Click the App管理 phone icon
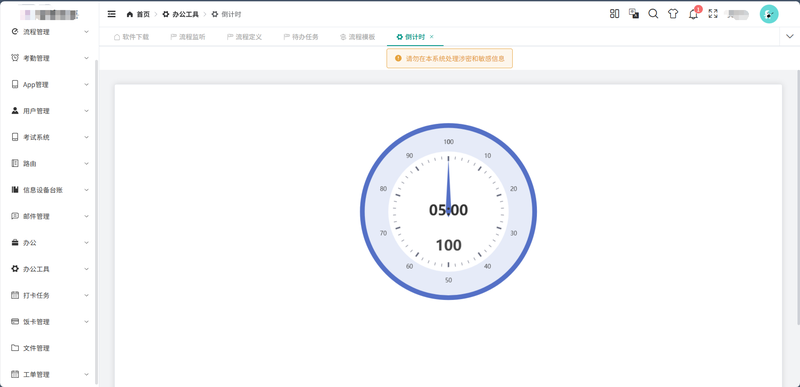Image resolution: width=800 pixels, height=387 pixels. point(15,85)
